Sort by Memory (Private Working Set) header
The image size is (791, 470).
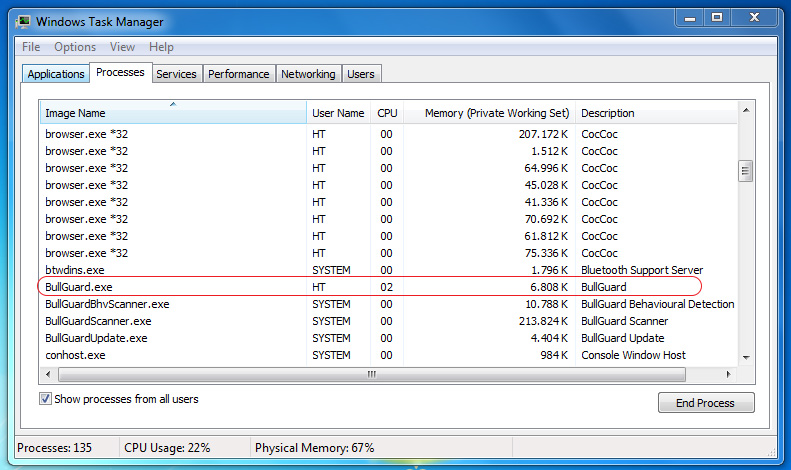pyautogui.click(x=489, y=113)
